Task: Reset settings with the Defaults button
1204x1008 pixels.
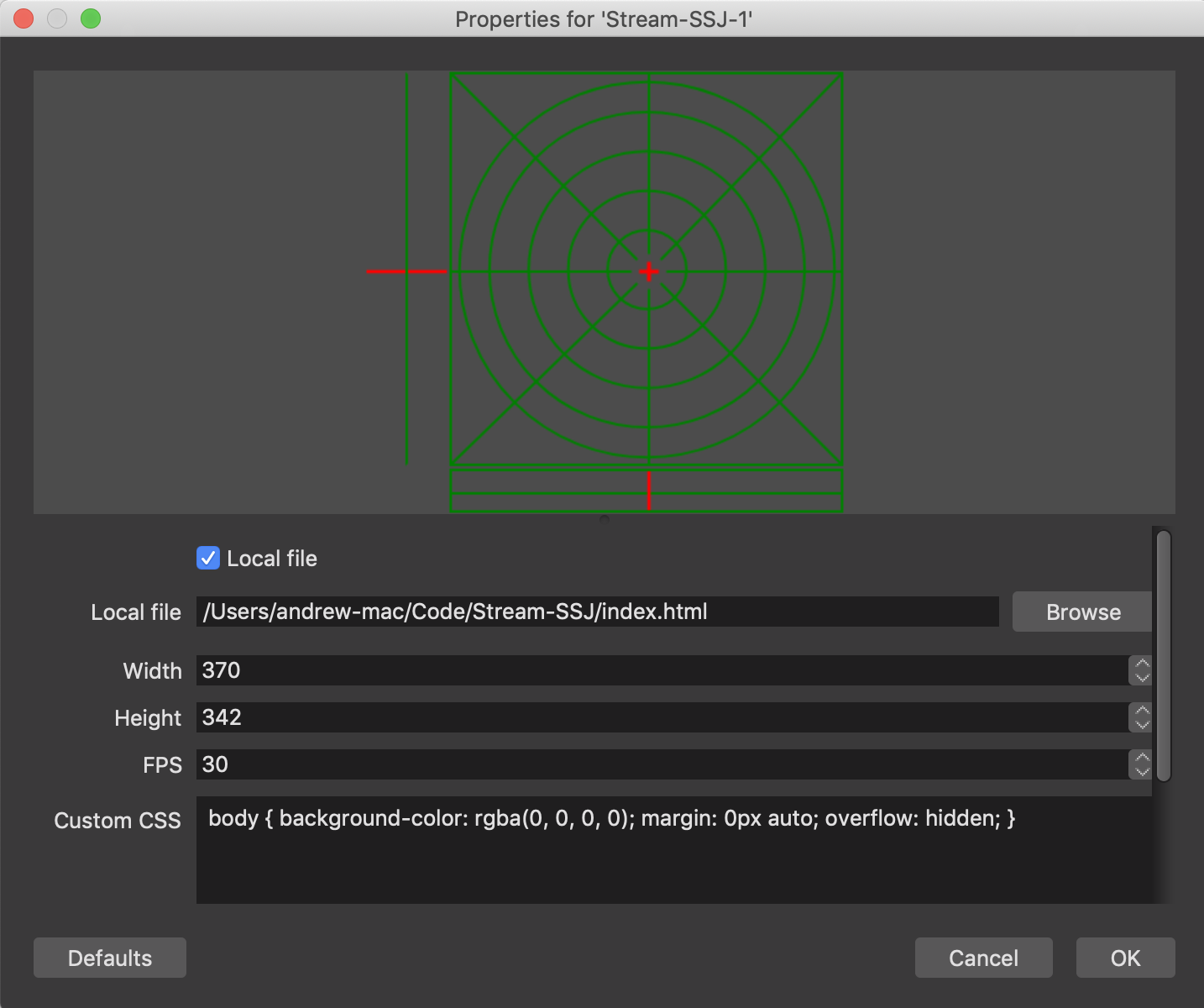Action: point(110,958)
